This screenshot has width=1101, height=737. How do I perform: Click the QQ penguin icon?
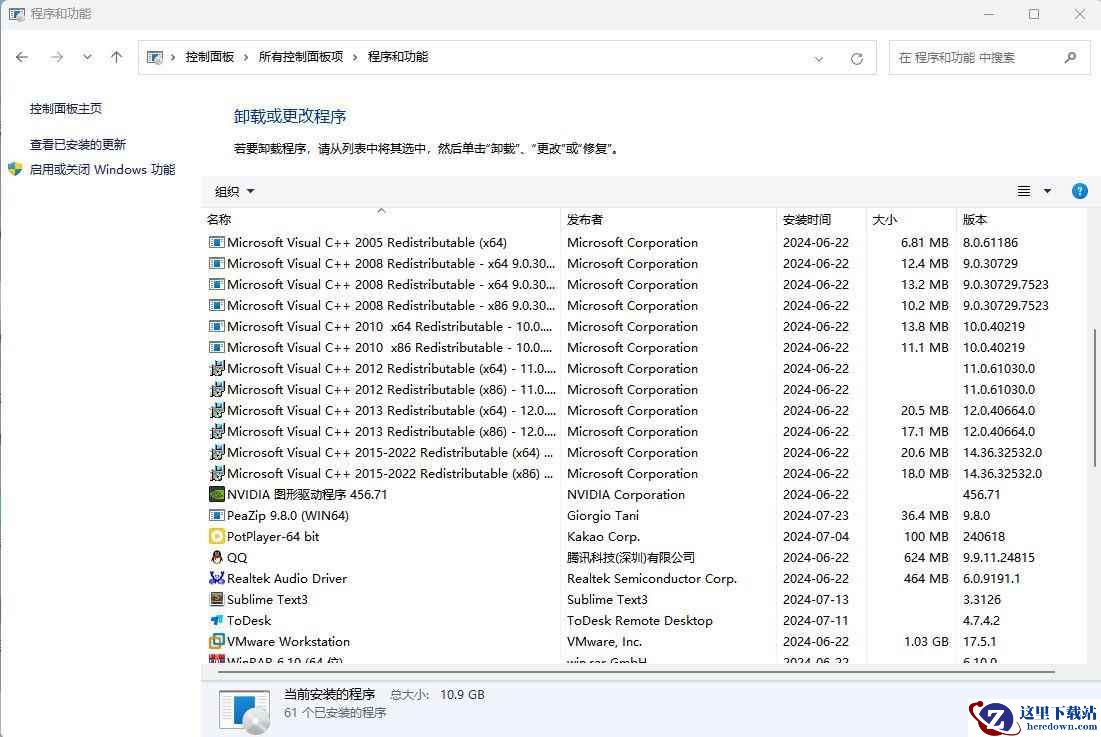[x=216, y=557]
